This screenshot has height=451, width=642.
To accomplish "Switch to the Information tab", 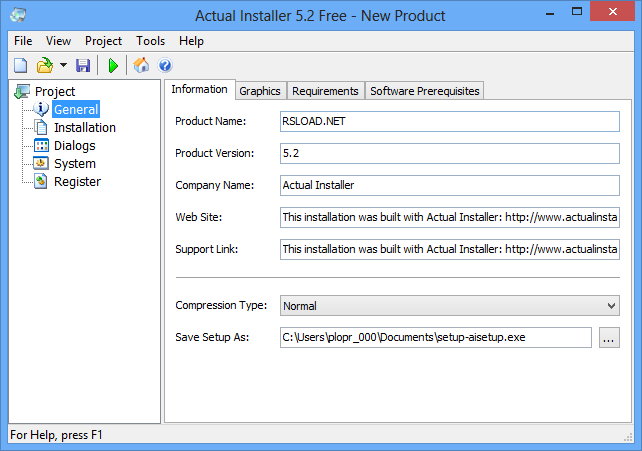I will coord(199,89).
